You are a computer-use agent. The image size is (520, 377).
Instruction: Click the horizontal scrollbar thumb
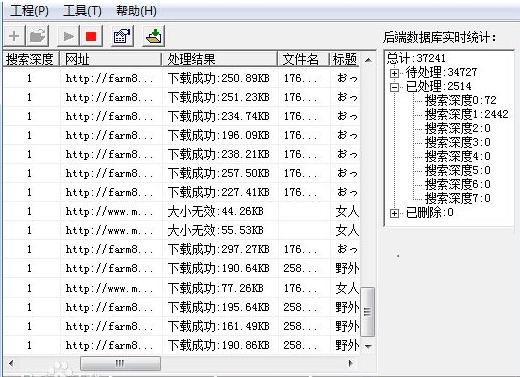click(x=120, y=363)
